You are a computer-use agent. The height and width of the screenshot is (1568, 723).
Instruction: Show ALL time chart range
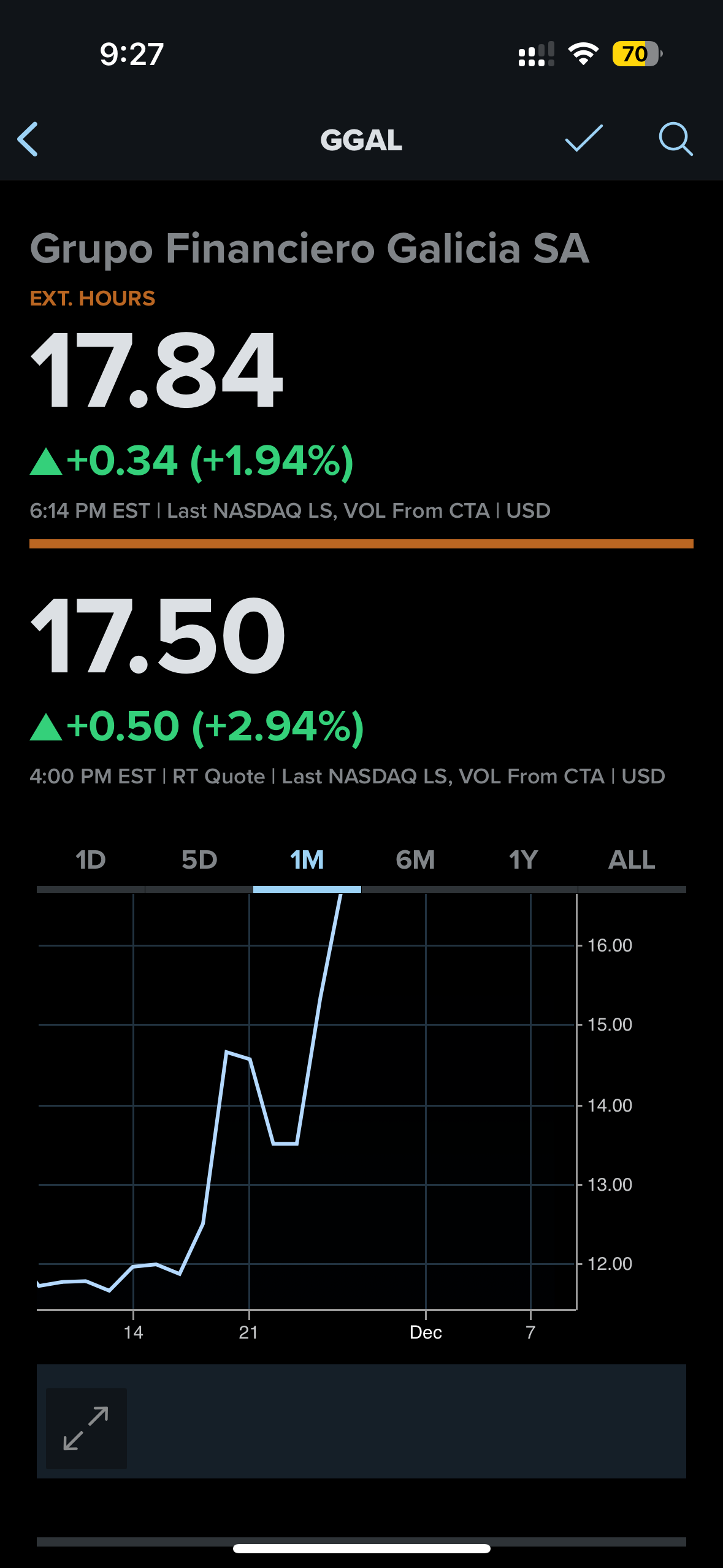coord(632,860)
